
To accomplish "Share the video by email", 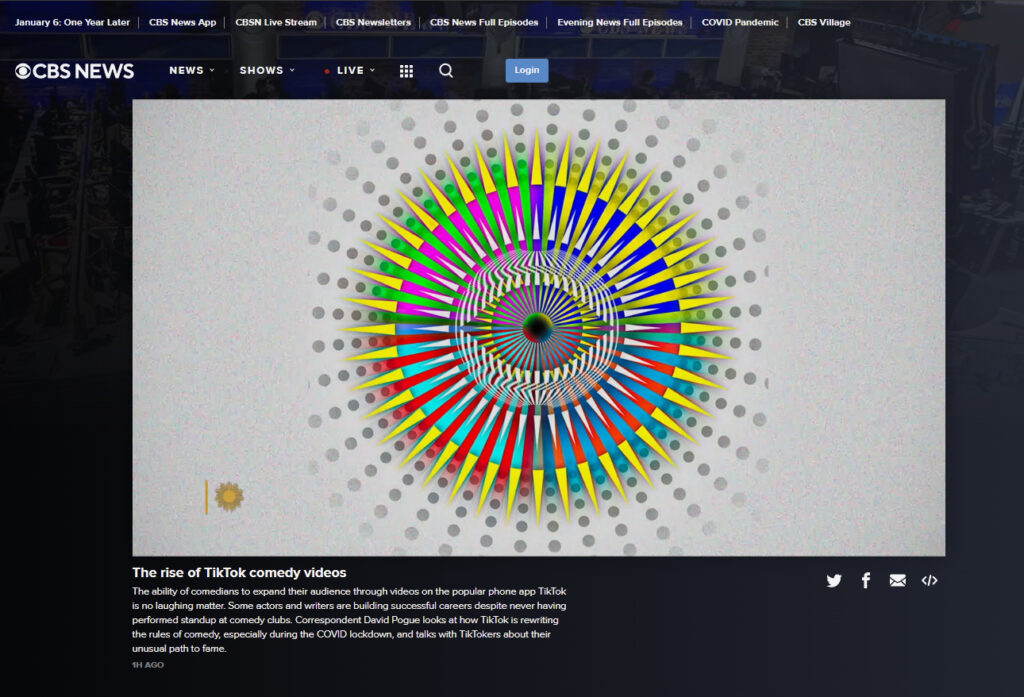I will pos(897,580).
